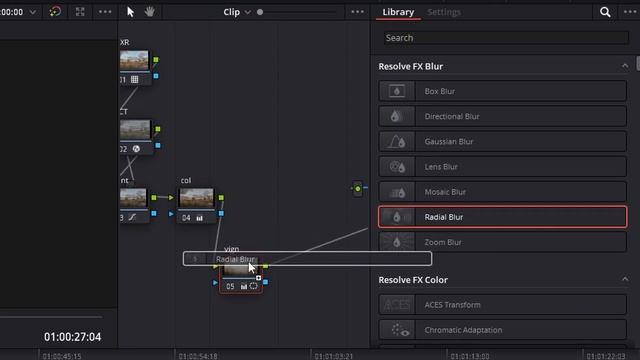
Task: Select Gaussian Blur effect
Action: pos(502,142)
